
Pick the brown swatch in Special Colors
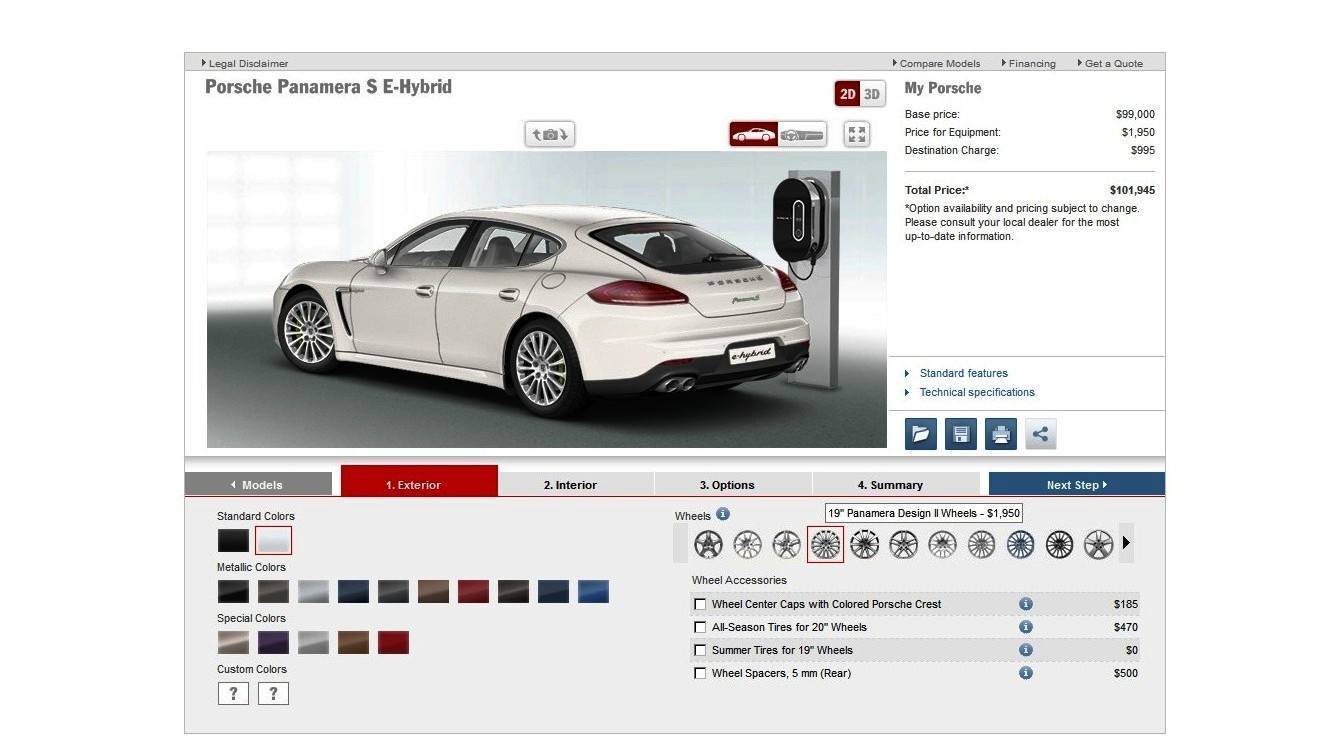[353, 643]
